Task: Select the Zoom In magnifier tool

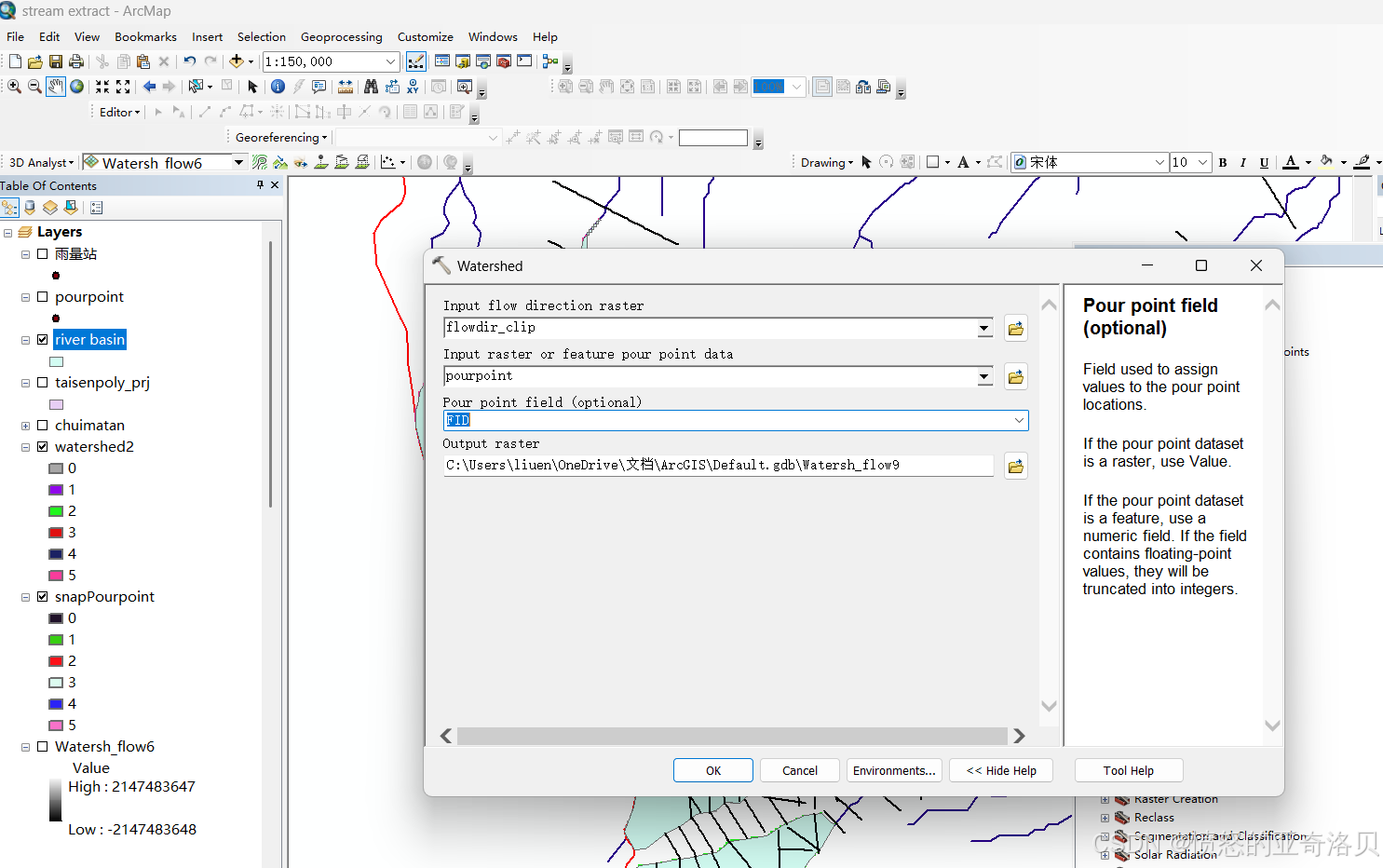Action: coord(14,87)
